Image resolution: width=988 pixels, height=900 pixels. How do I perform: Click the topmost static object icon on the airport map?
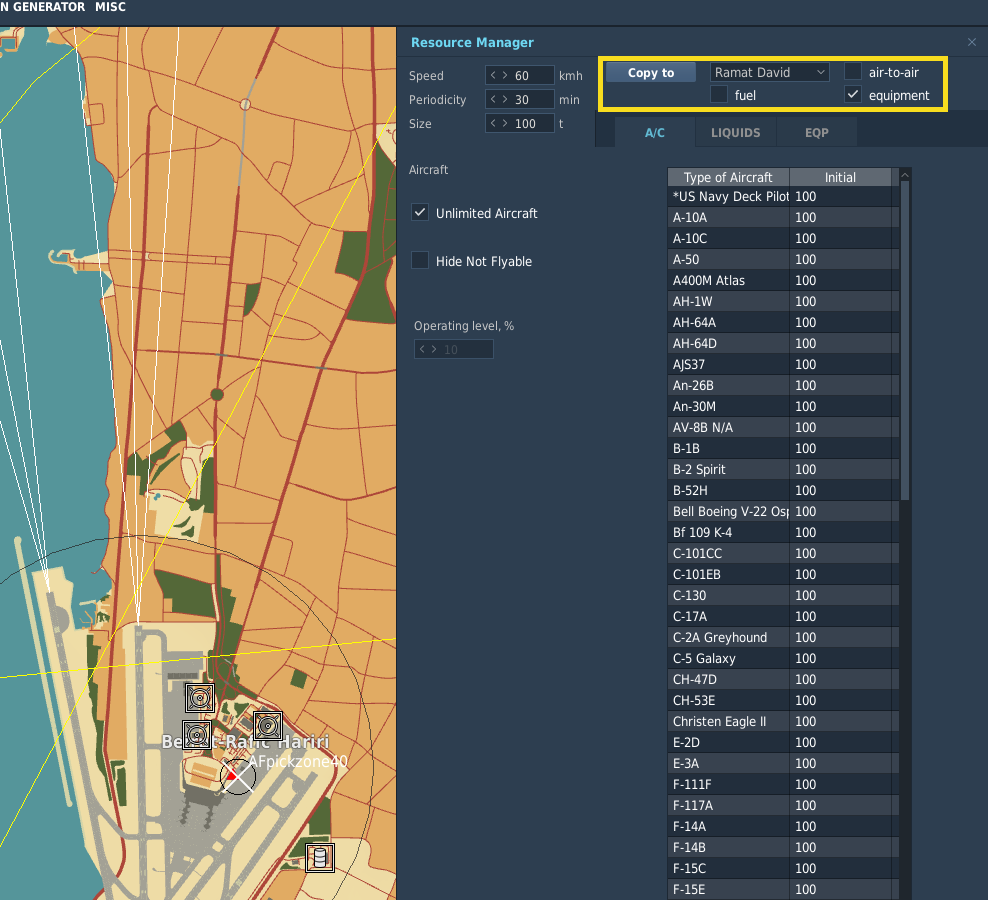point(200,698)
